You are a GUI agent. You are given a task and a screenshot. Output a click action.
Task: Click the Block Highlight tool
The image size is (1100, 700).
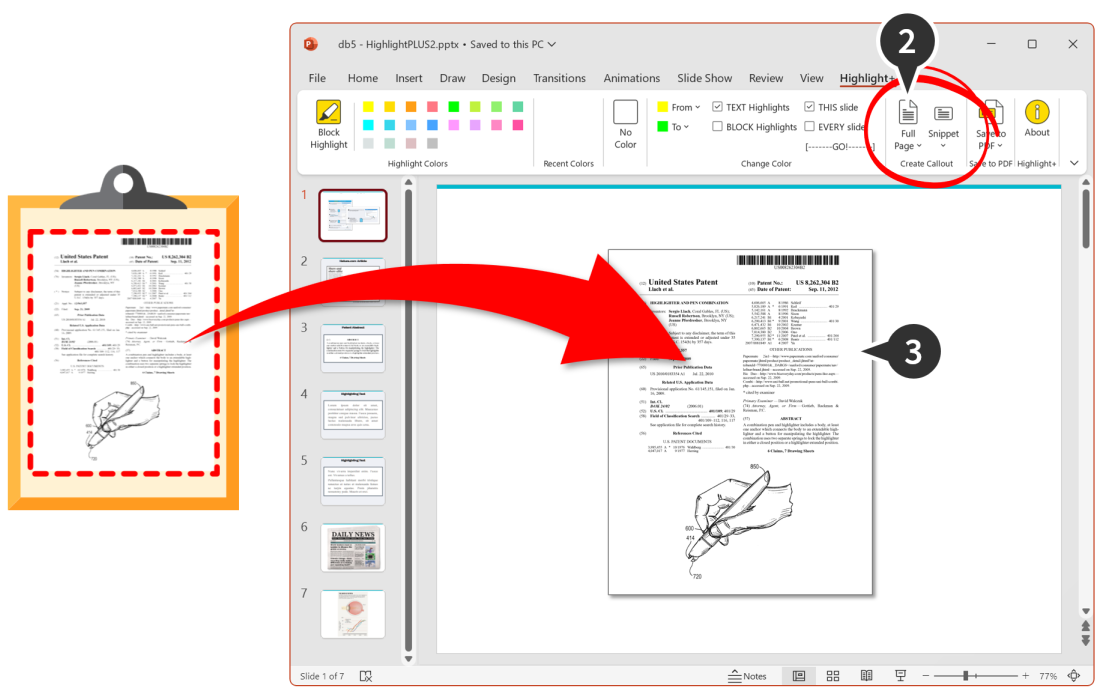328,125
